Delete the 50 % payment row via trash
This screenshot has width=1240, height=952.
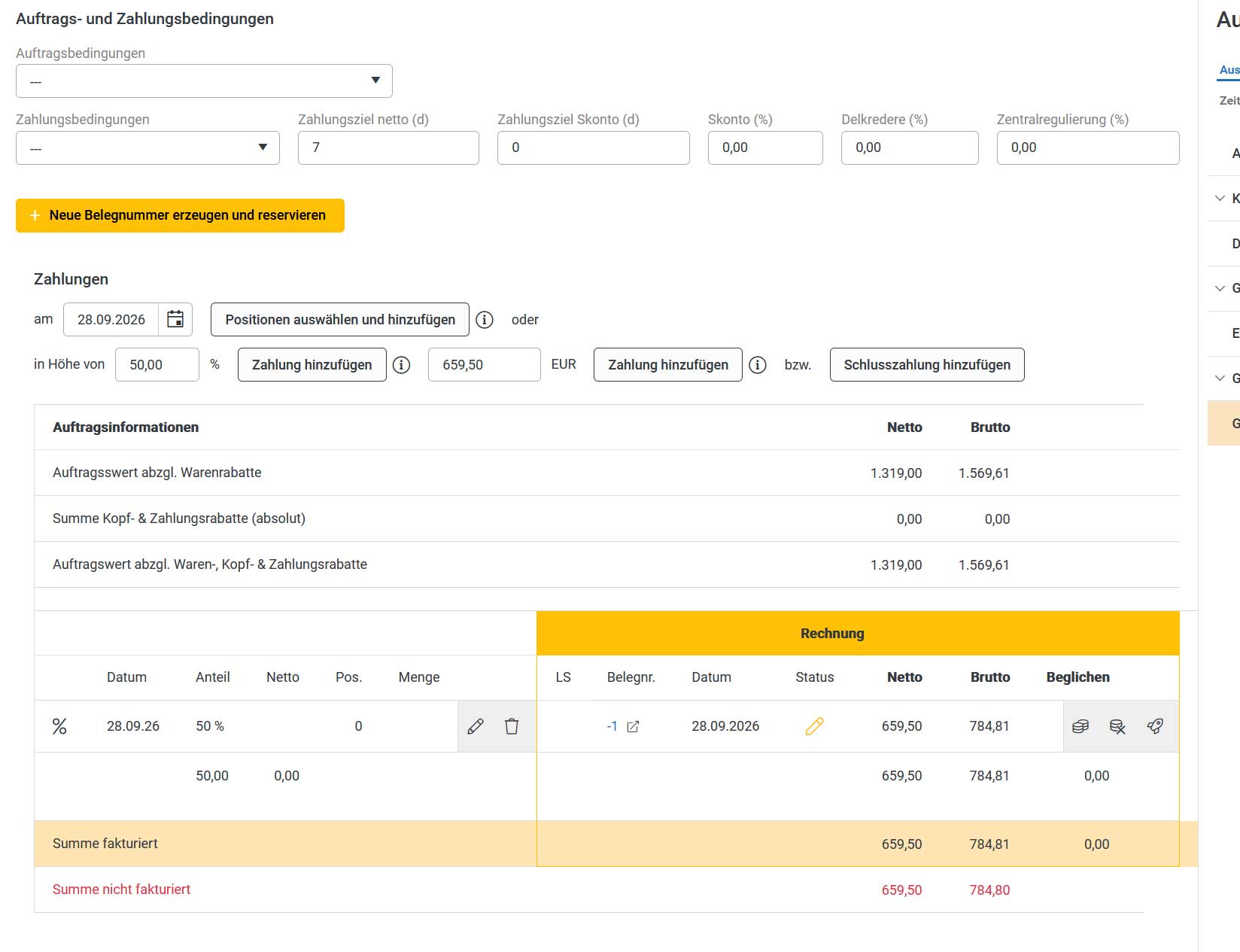coord(512,726)
